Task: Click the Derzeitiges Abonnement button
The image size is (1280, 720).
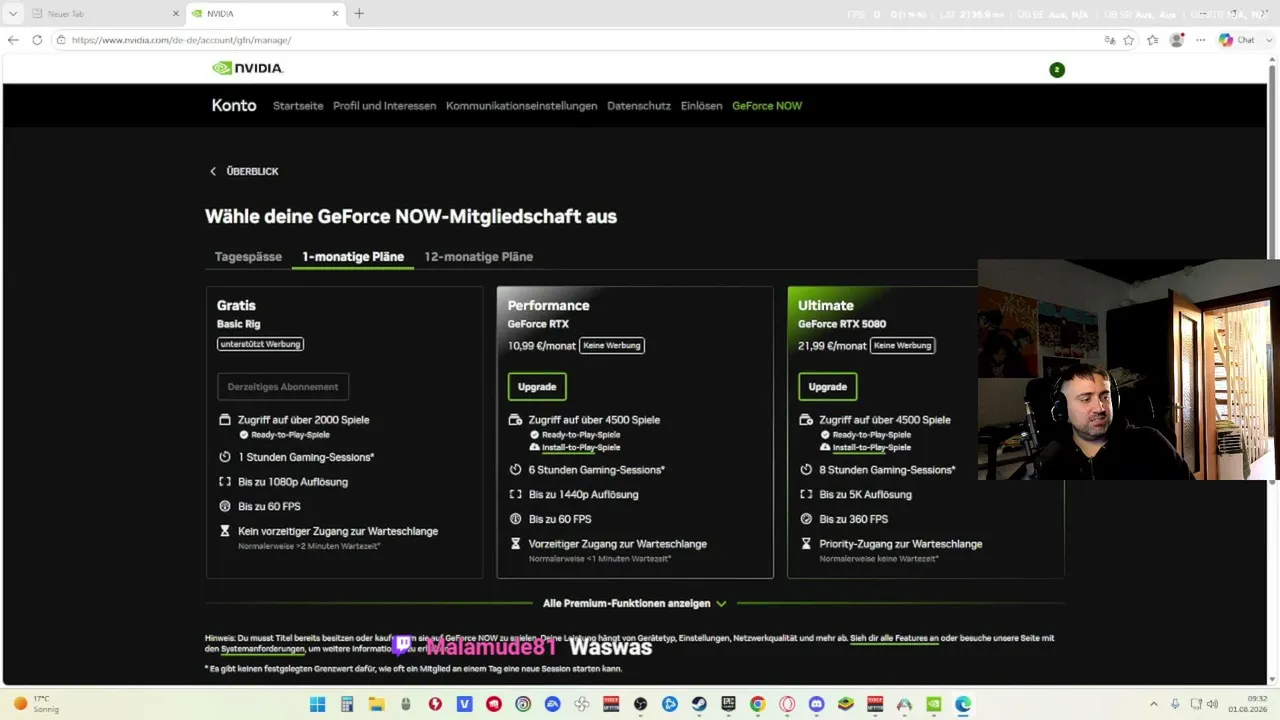Action: pyautogui.click(x=283, y=387)
